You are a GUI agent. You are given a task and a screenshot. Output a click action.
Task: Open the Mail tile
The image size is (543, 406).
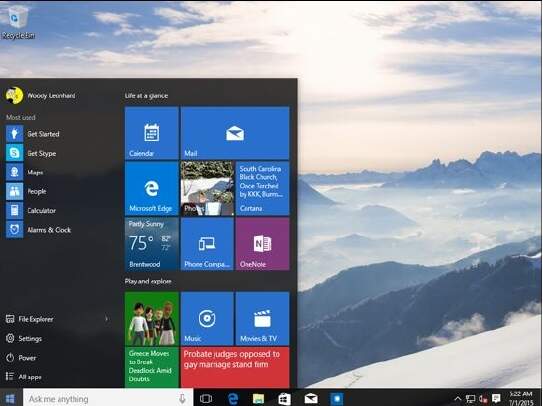point(235,133)
